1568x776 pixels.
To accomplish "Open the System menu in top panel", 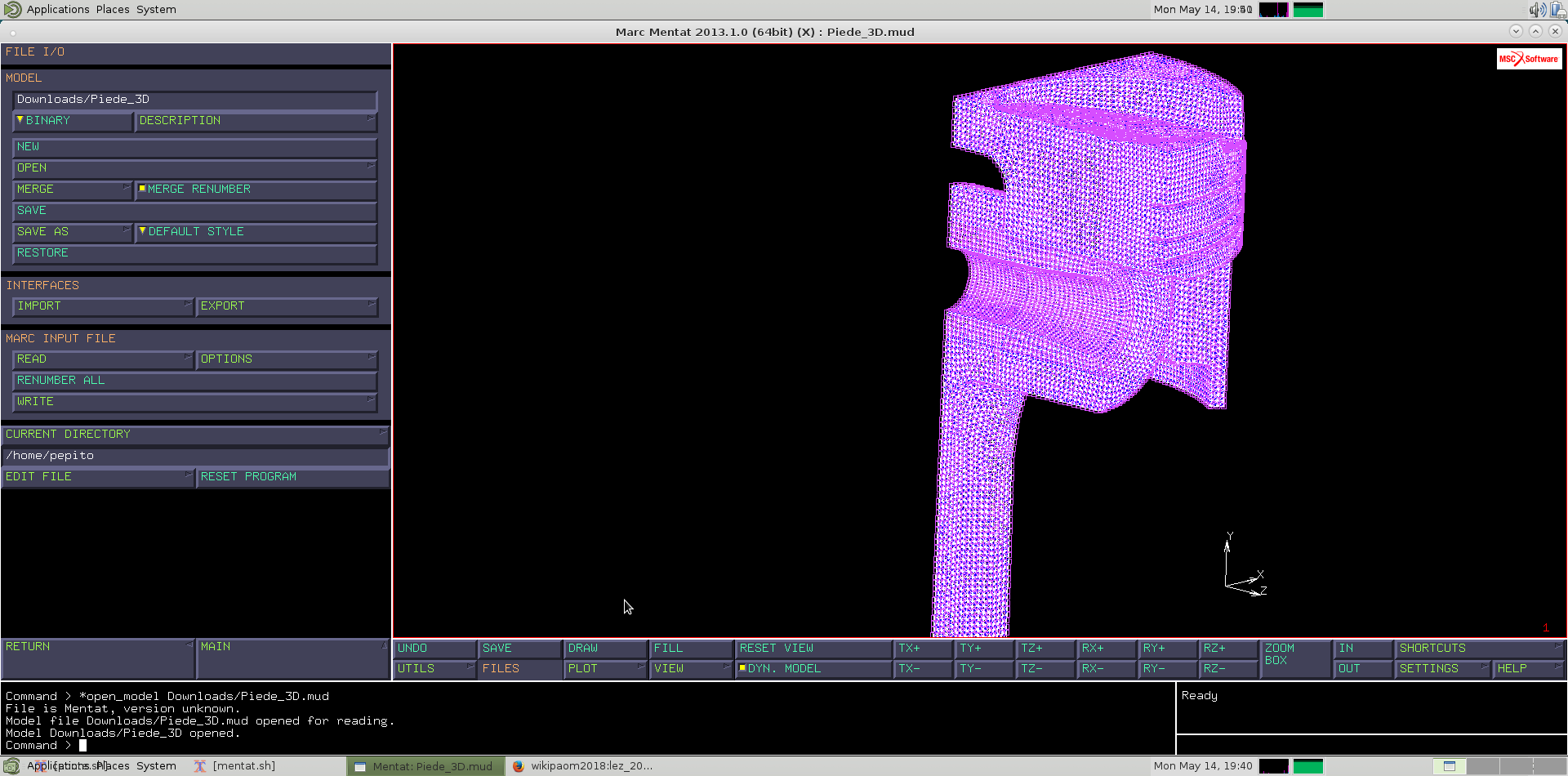I will [156, 10].
